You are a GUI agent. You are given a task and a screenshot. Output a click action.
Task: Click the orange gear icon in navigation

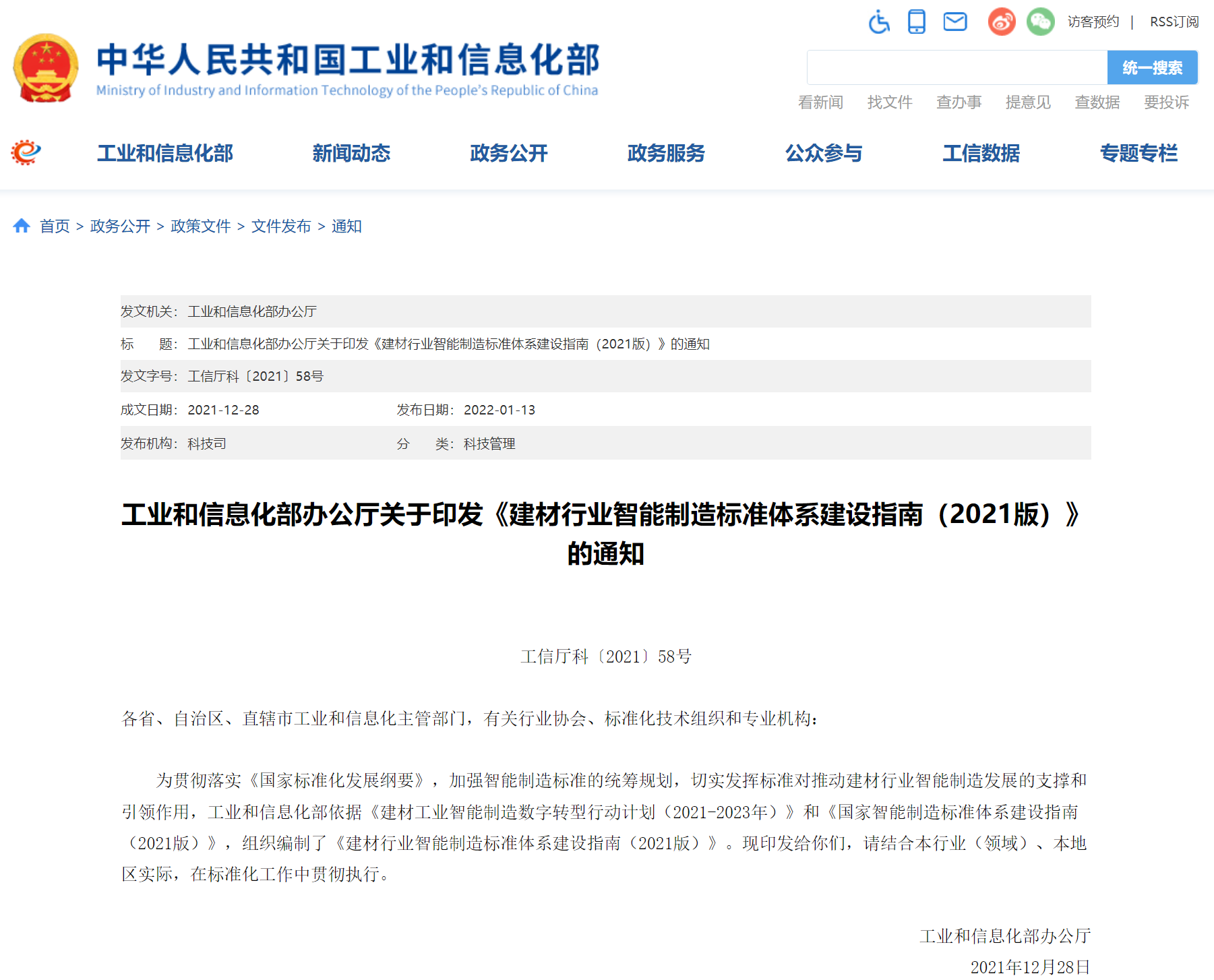tap(26, 152)
